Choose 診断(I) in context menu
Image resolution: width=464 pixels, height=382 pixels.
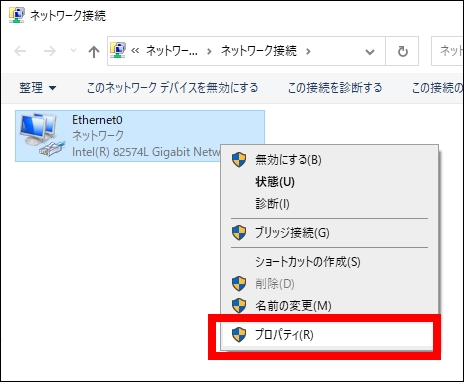[x=329, y=204]
